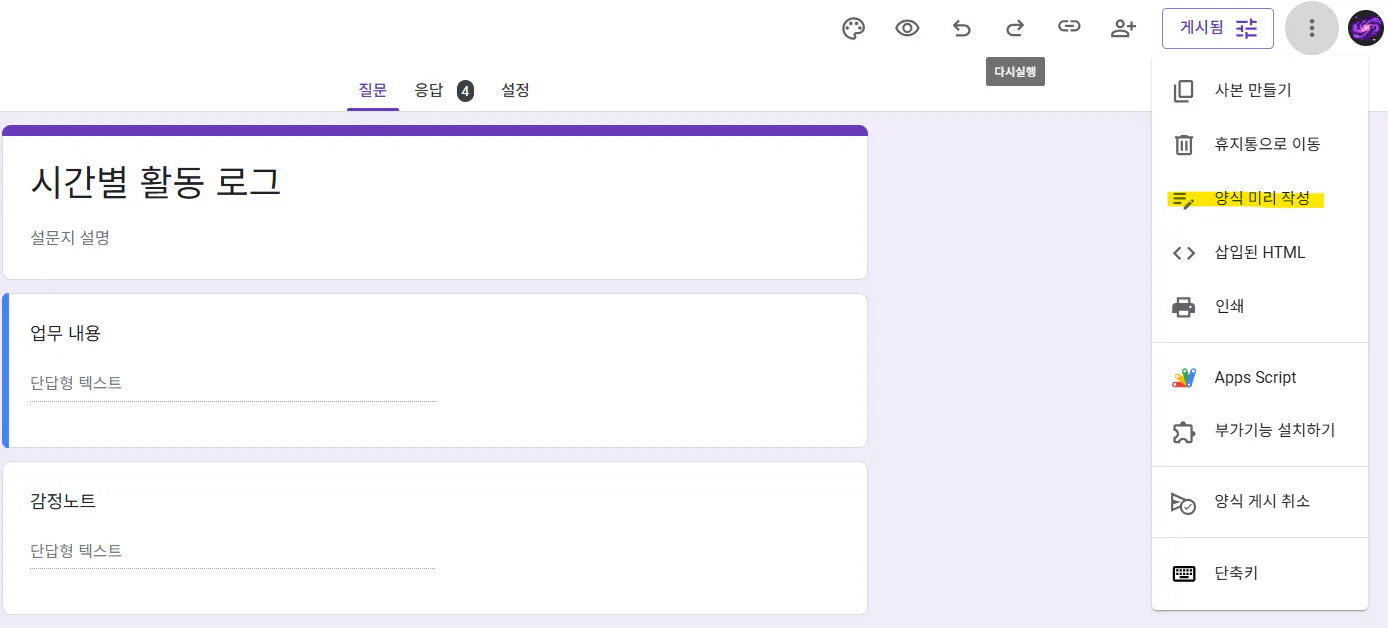The image size is (1388, 628).
Task: Switch to the 설정 tab
Action: click(x=515, y=90)
